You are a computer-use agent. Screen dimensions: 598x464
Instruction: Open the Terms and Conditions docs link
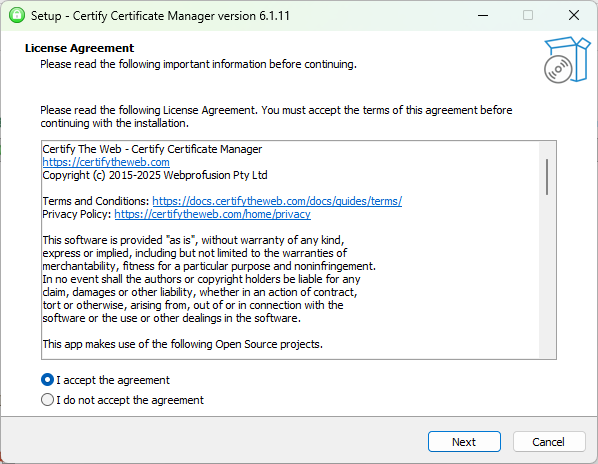pos(277,201)
